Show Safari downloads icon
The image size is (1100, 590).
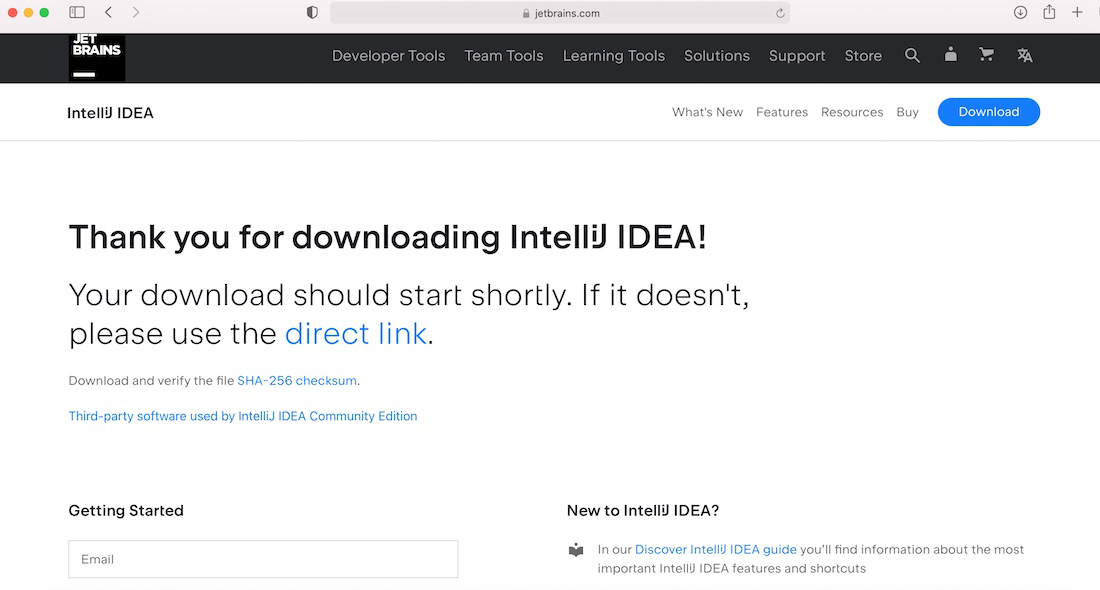[x=1021, y=13]
